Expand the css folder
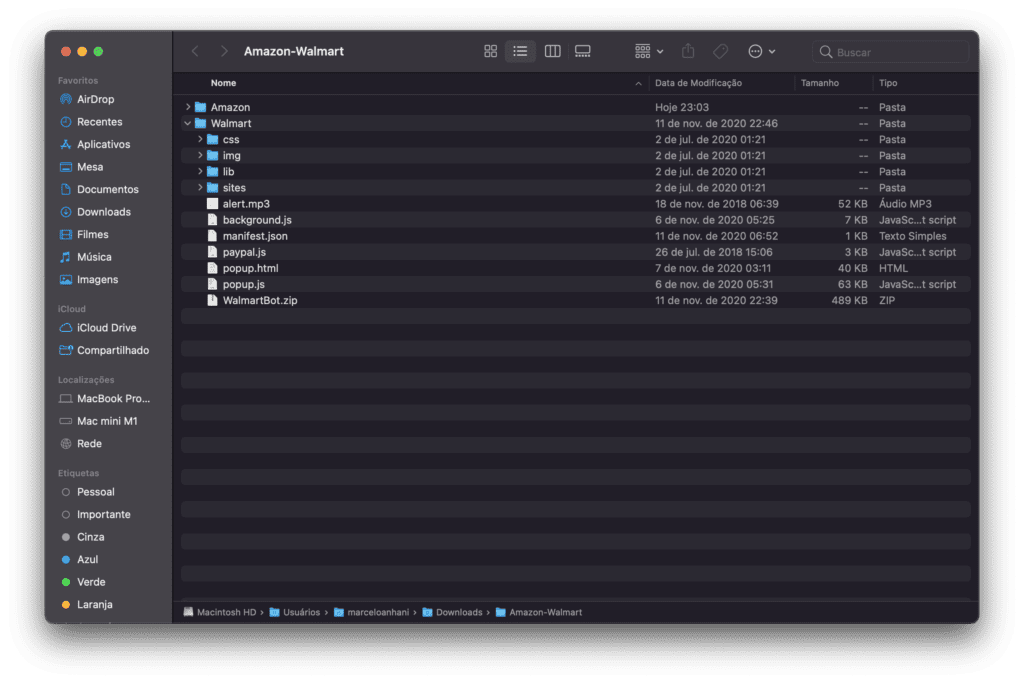 200,139
